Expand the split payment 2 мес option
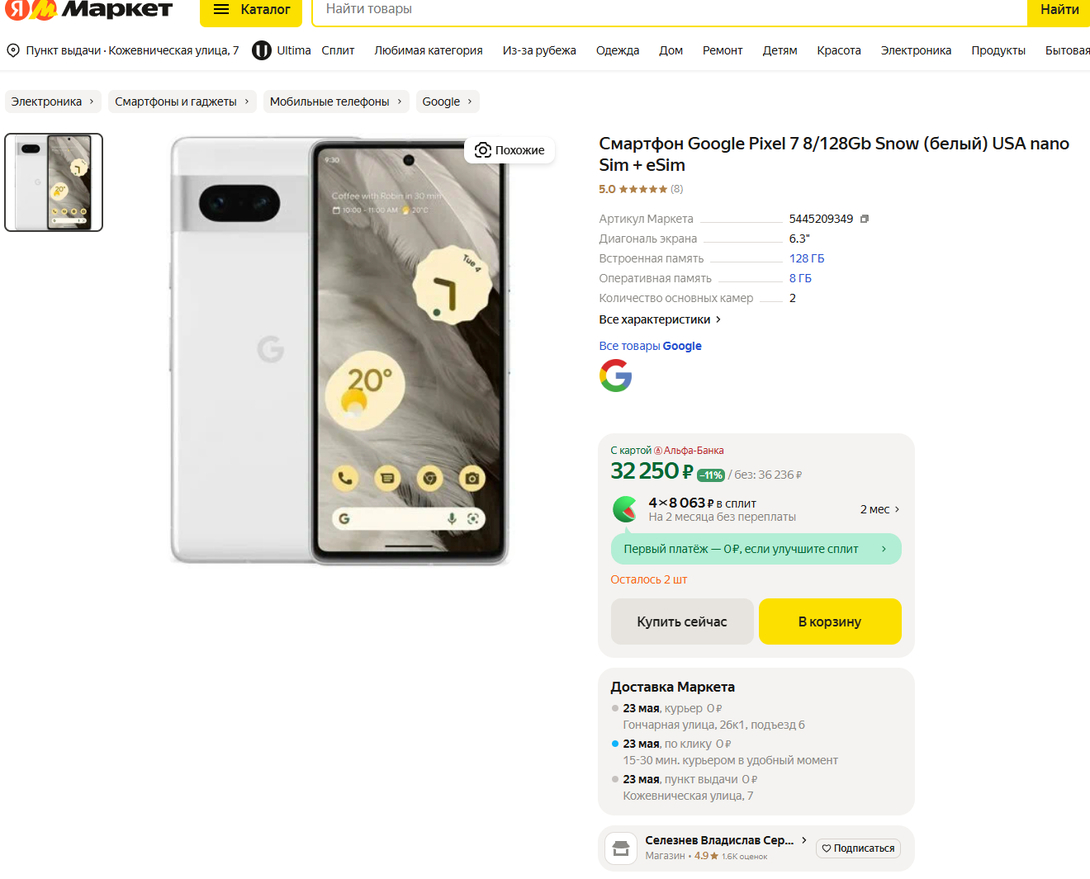1090x879 pixels. pos(880,509)
